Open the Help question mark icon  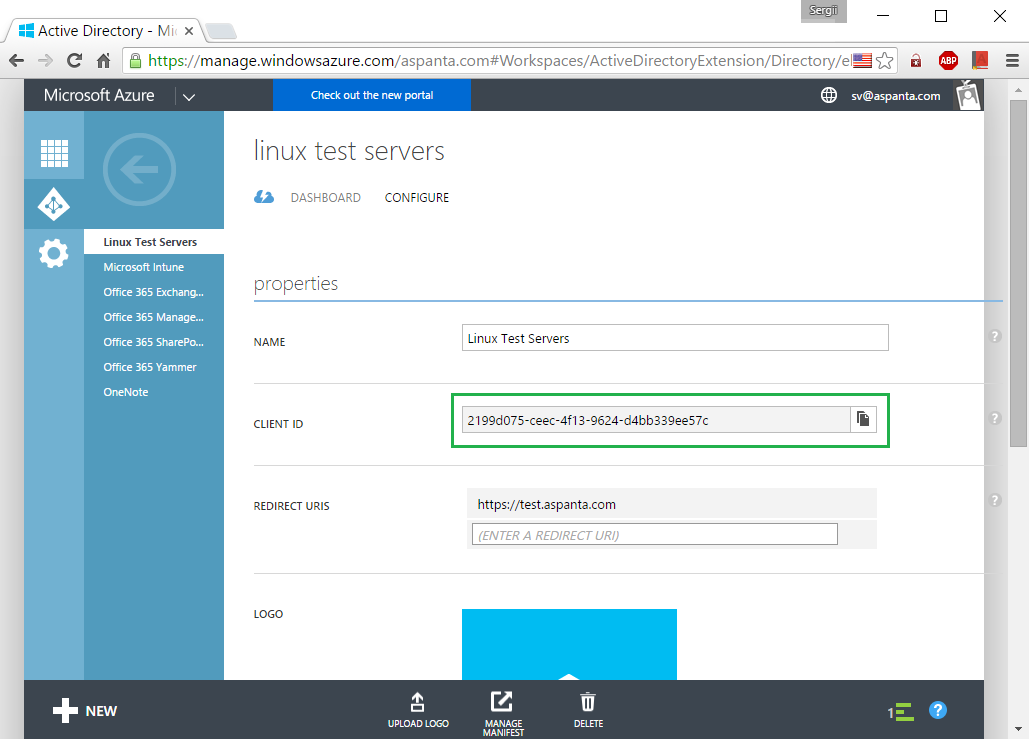pyautogui.click(x=938, y=710)
